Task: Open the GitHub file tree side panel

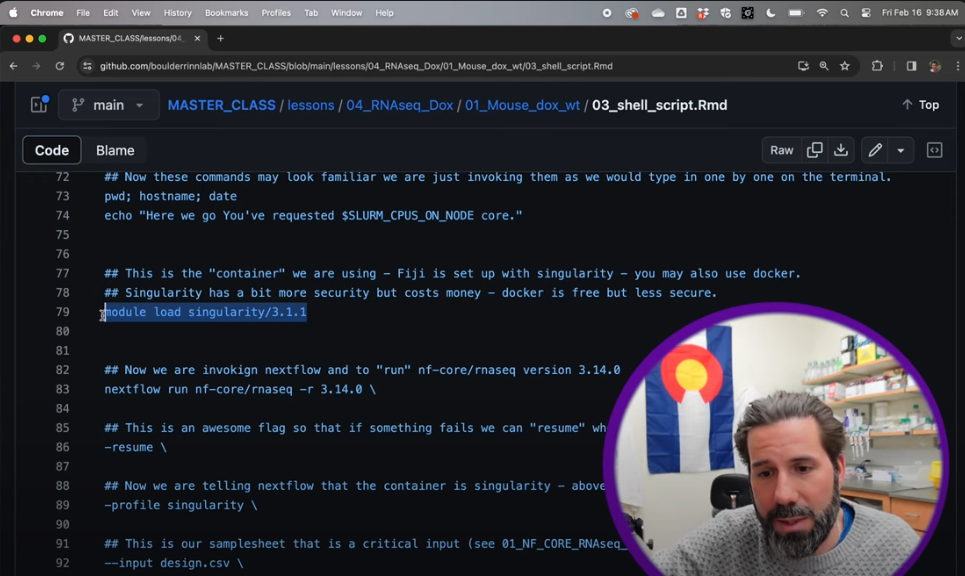Action: tap(39, 105)
